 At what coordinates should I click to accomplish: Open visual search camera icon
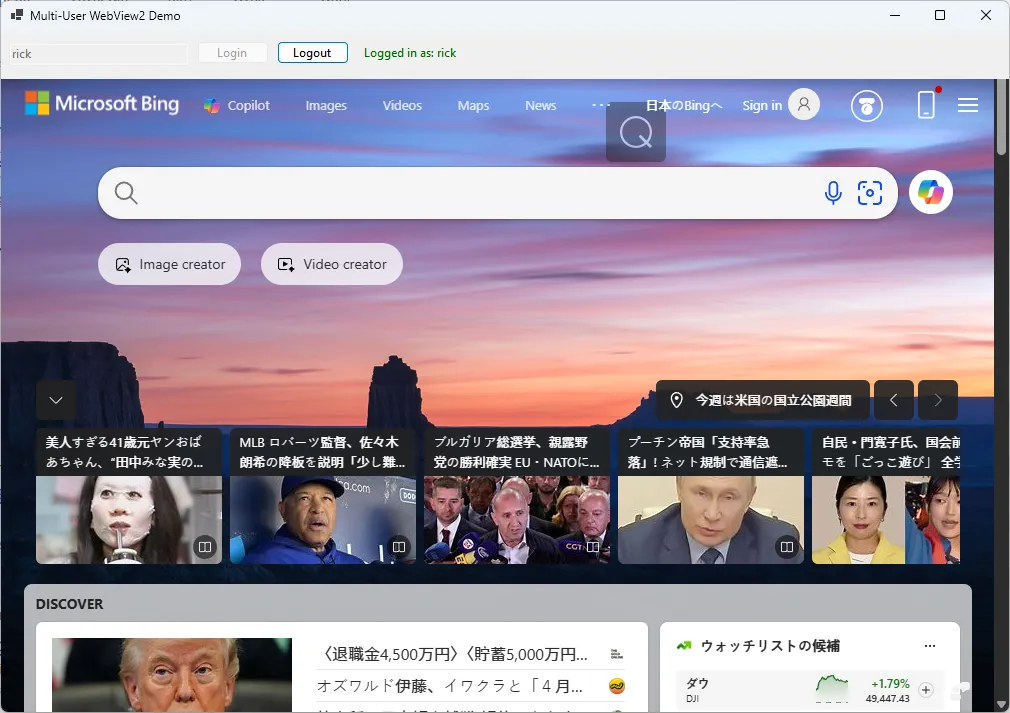(x=870, y=193)
